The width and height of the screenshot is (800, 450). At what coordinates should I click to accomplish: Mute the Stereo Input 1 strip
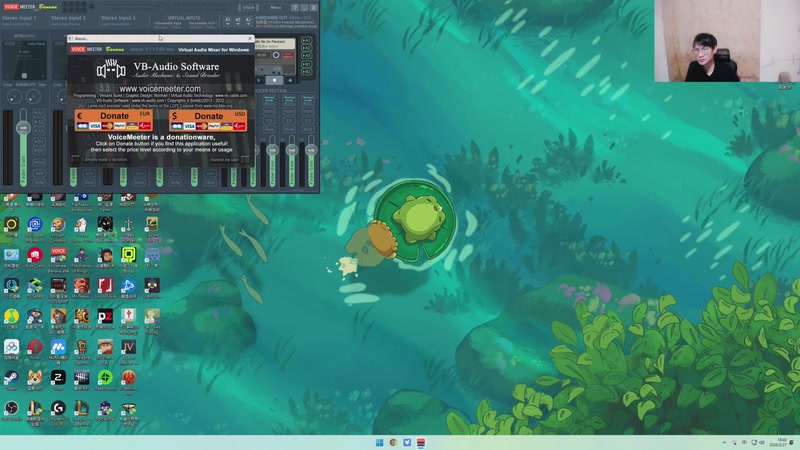pos(39,182)
